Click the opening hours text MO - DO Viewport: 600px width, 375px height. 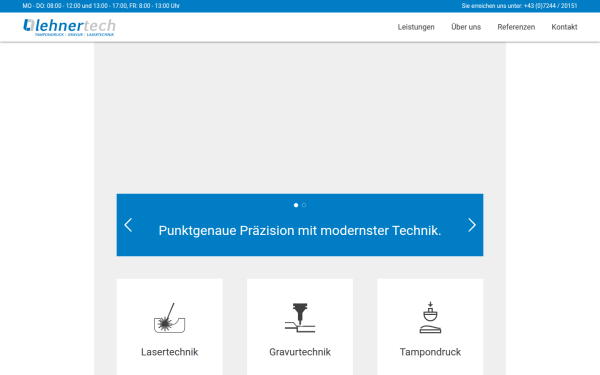click(x=101, y=6)
